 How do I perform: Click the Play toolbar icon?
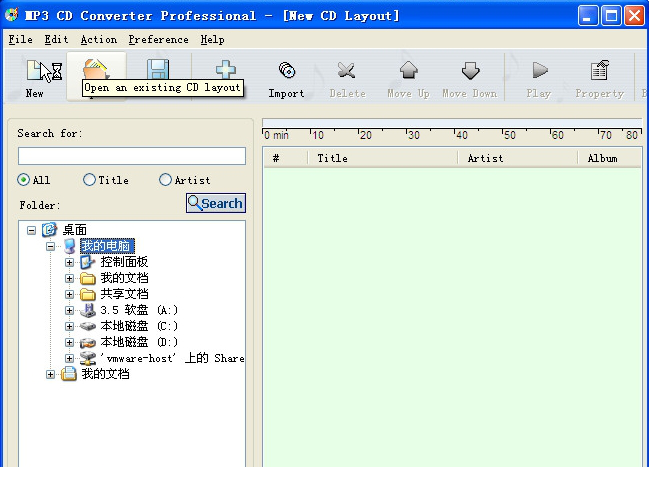pyautogui.click(x=539, y=70)
